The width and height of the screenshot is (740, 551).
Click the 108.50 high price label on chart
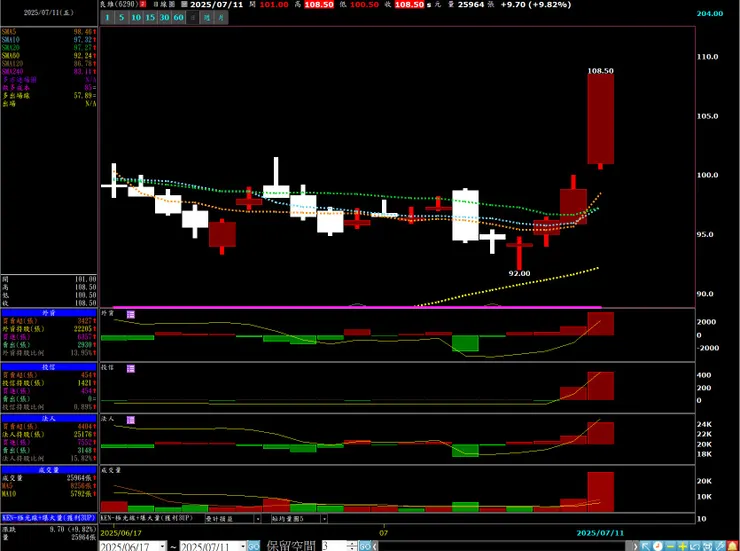600,71
